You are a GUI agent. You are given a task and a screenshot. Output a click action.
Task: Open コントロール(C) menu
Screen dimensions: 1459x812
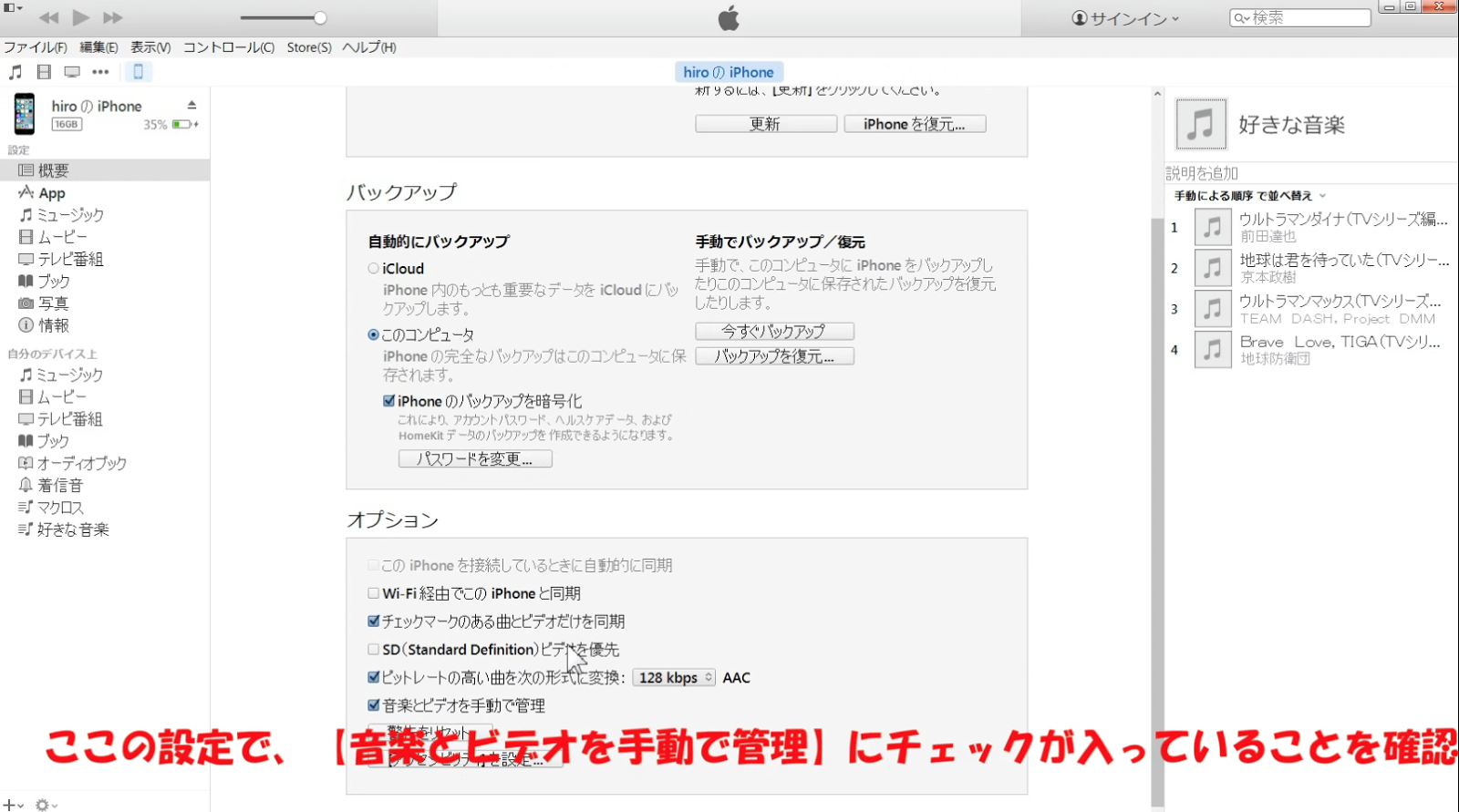coord(229,47)
